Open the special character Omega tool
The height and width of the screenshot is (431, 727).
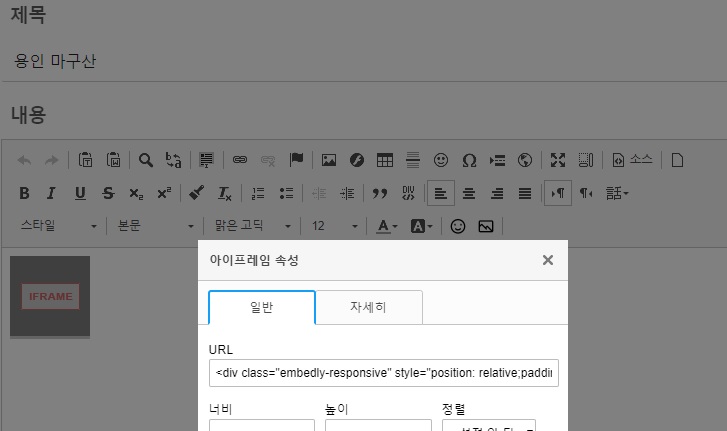pyautogui.click(x=469, y=160)
